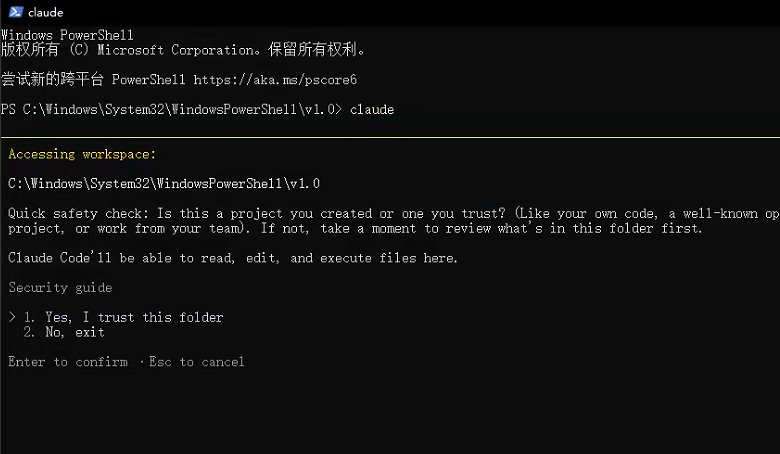Click the Claude Code'll be able to read line

pyautogui.click(x=233, y=258)
